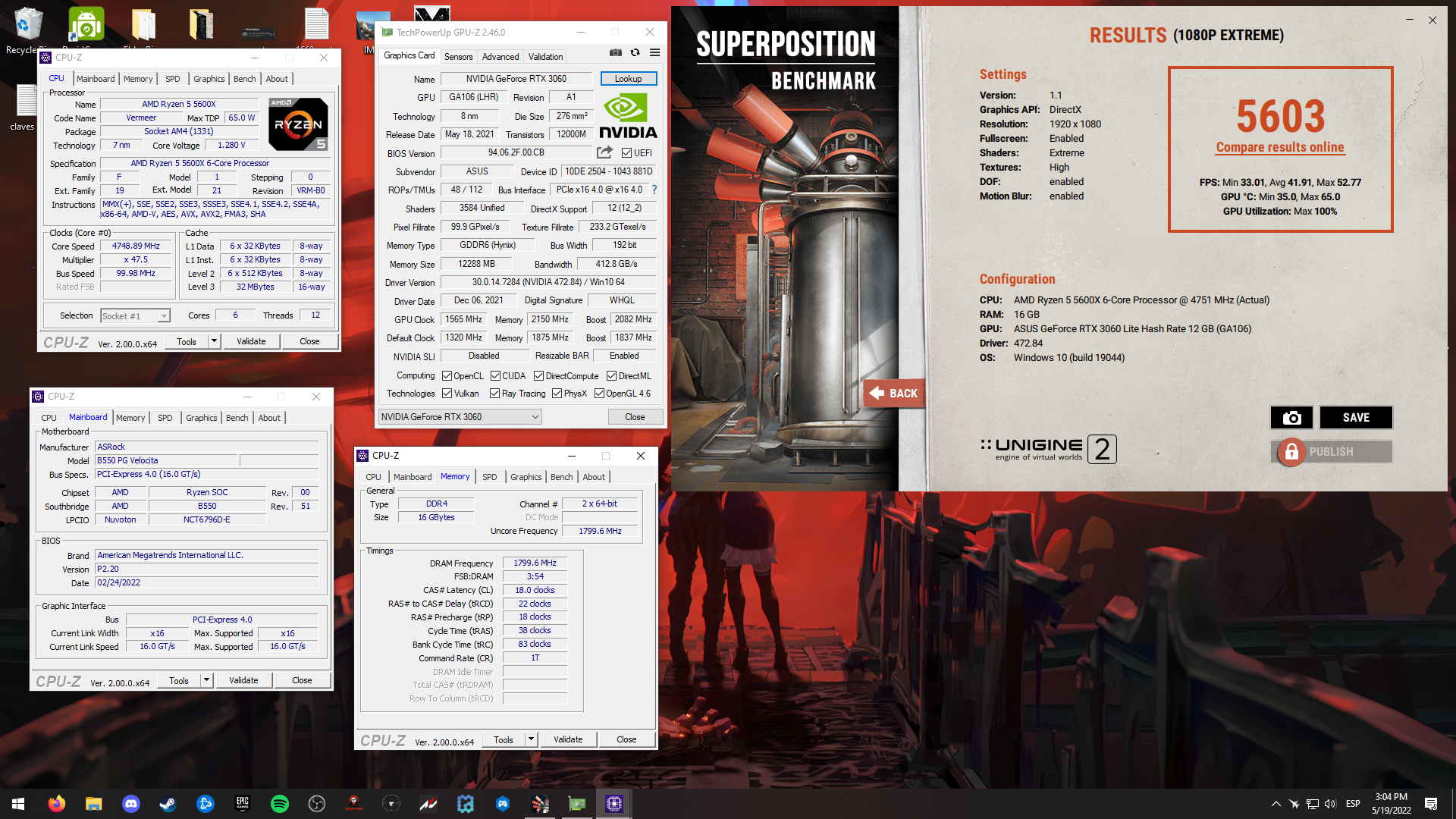The height and width of the screenshot is (819, 1456).
Task: Click the GPU-Z refresh icon
Action: (x=635, y=53)
